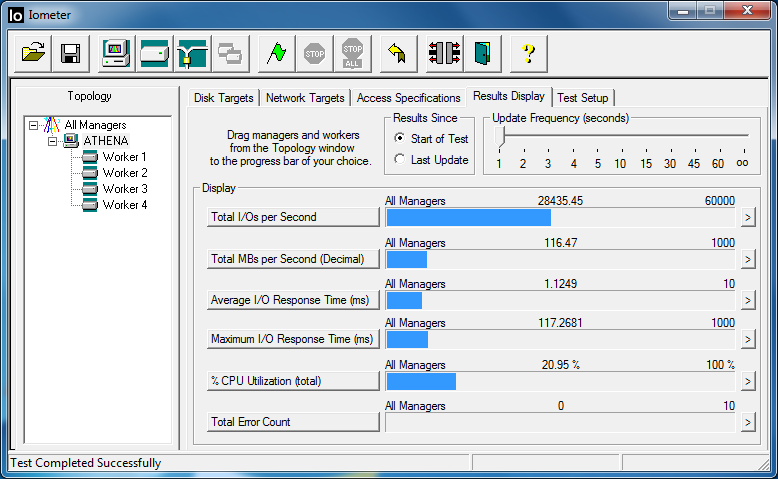Click the % CPU Utilization progress bar
Image resolution: width=778 pixels, height=479 pixels.
click(560, 381)
